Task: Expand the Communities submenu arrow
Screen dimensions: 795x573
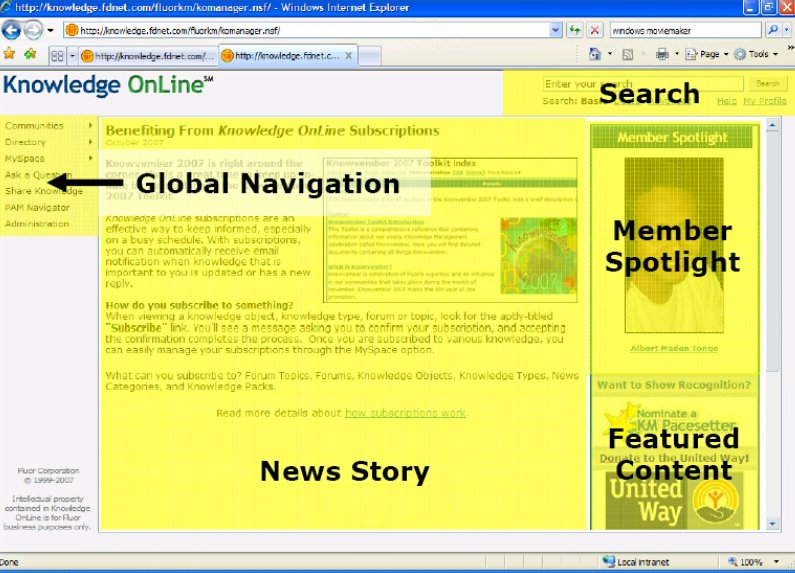Action: click(90, 125)
